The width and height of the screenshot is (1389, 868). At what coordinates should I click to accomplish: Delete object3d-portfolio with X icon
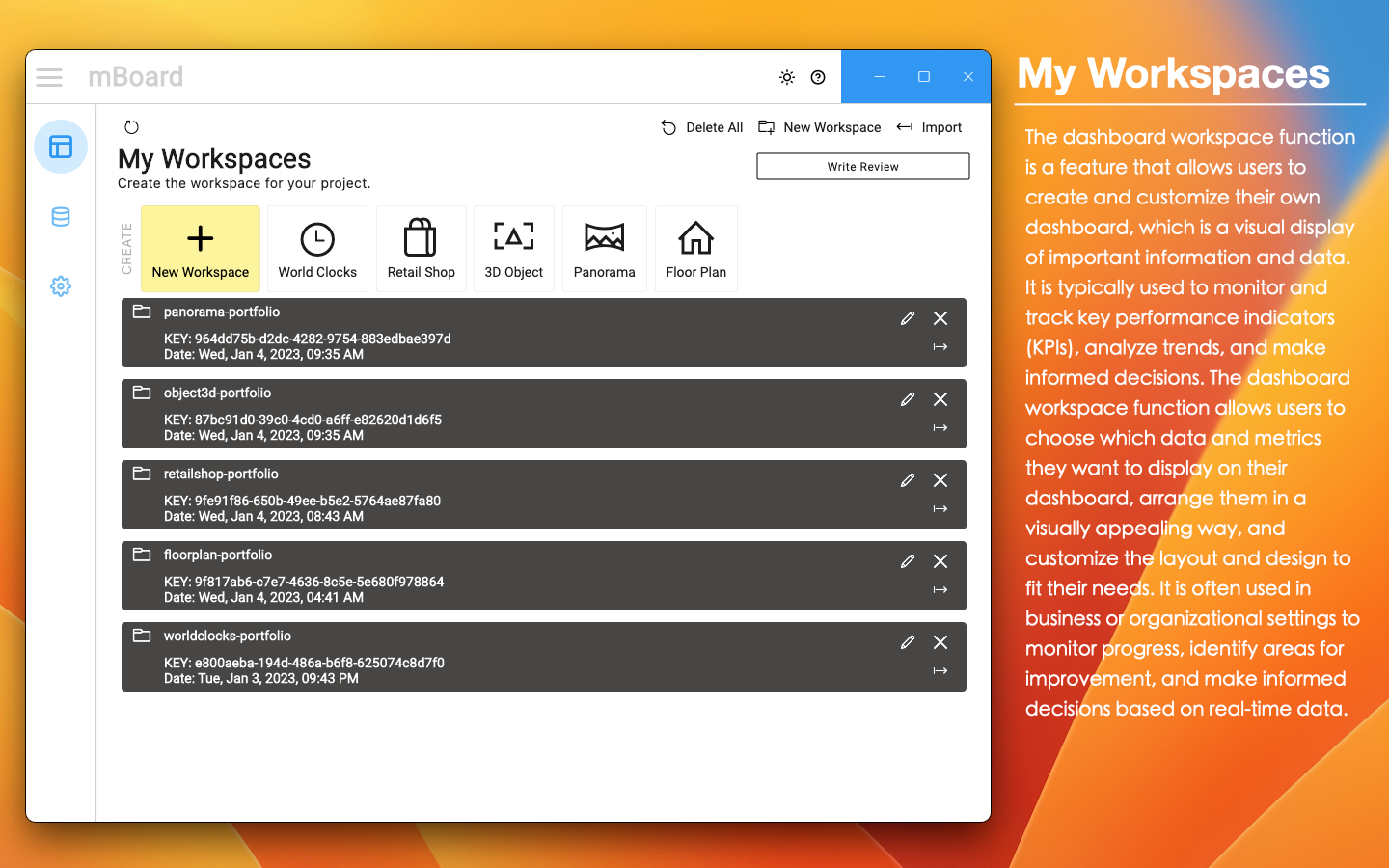pyautogui.click(x=940, y=399)
